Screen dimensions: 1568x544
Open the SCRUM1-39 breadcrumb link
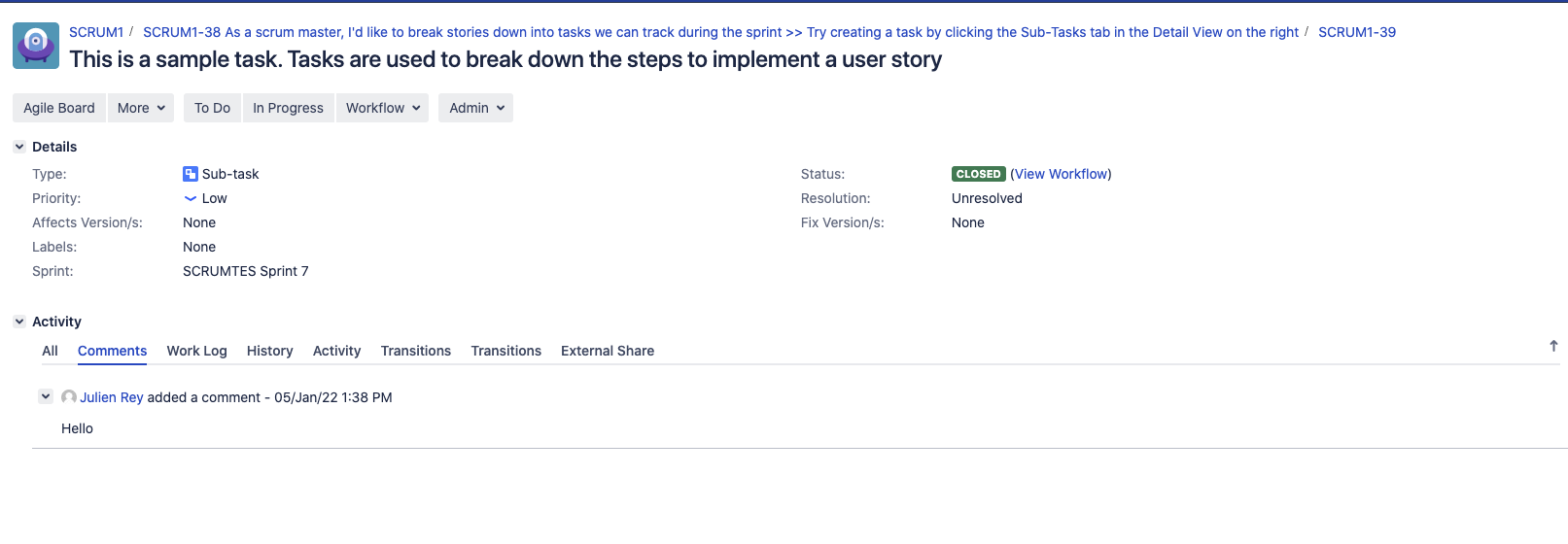pos(1356,32)
